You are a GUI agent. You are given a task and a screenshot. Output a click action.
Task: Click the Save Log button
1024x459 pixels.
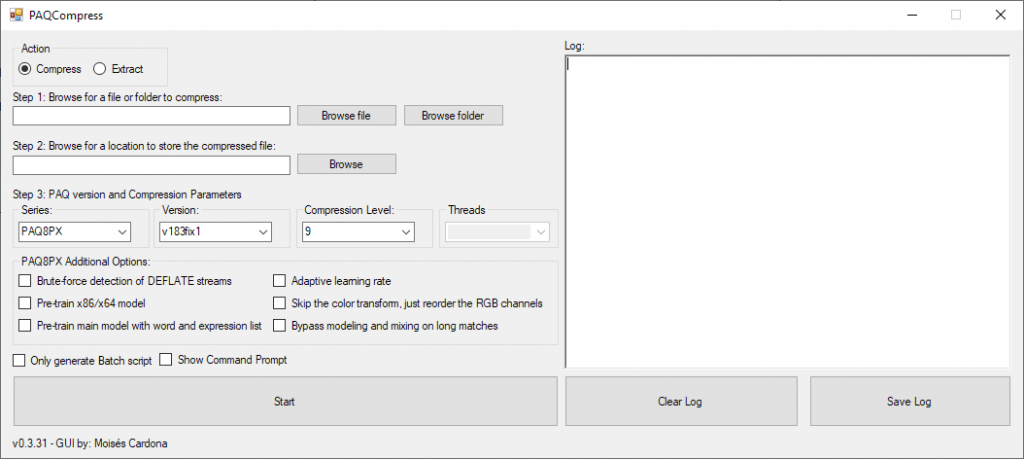pos(910,402)
